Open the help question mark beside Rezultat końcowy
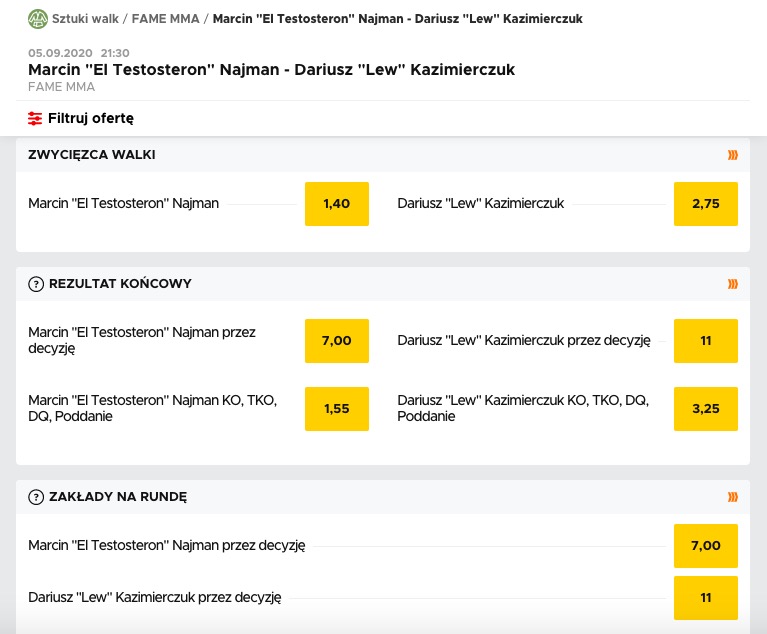The image size is (767, 634). 36,284
